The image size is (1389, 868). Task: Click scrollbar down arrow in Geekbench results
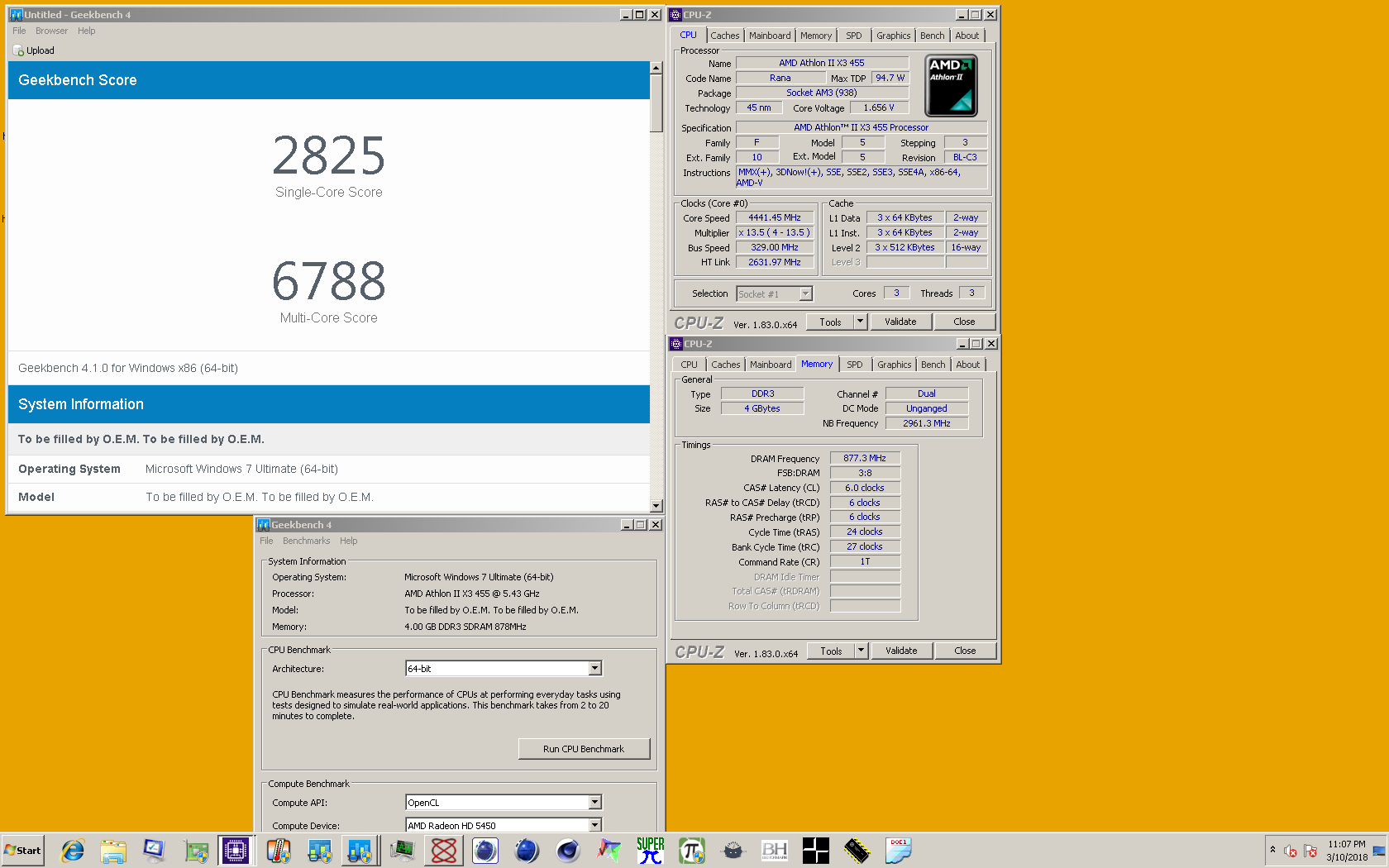[656, 506]
